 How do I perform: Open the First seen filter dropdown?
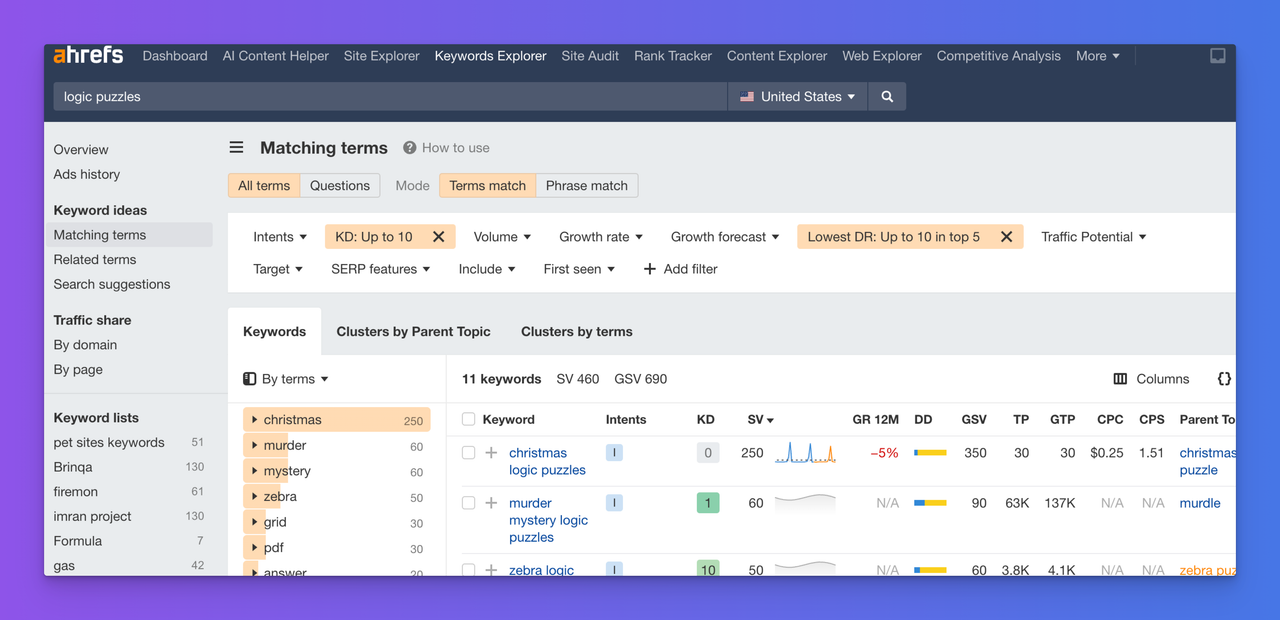tap(579, 269)
